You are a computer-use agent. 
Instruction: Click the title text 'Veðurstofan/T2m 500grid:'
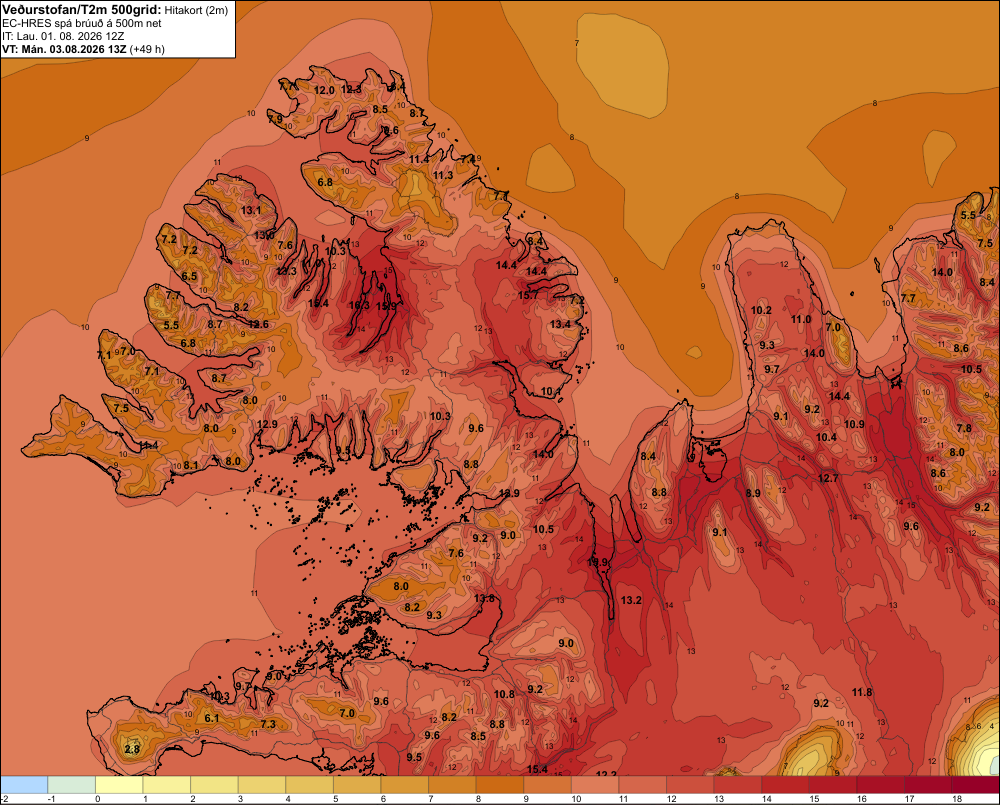click(x=82, y=10)
